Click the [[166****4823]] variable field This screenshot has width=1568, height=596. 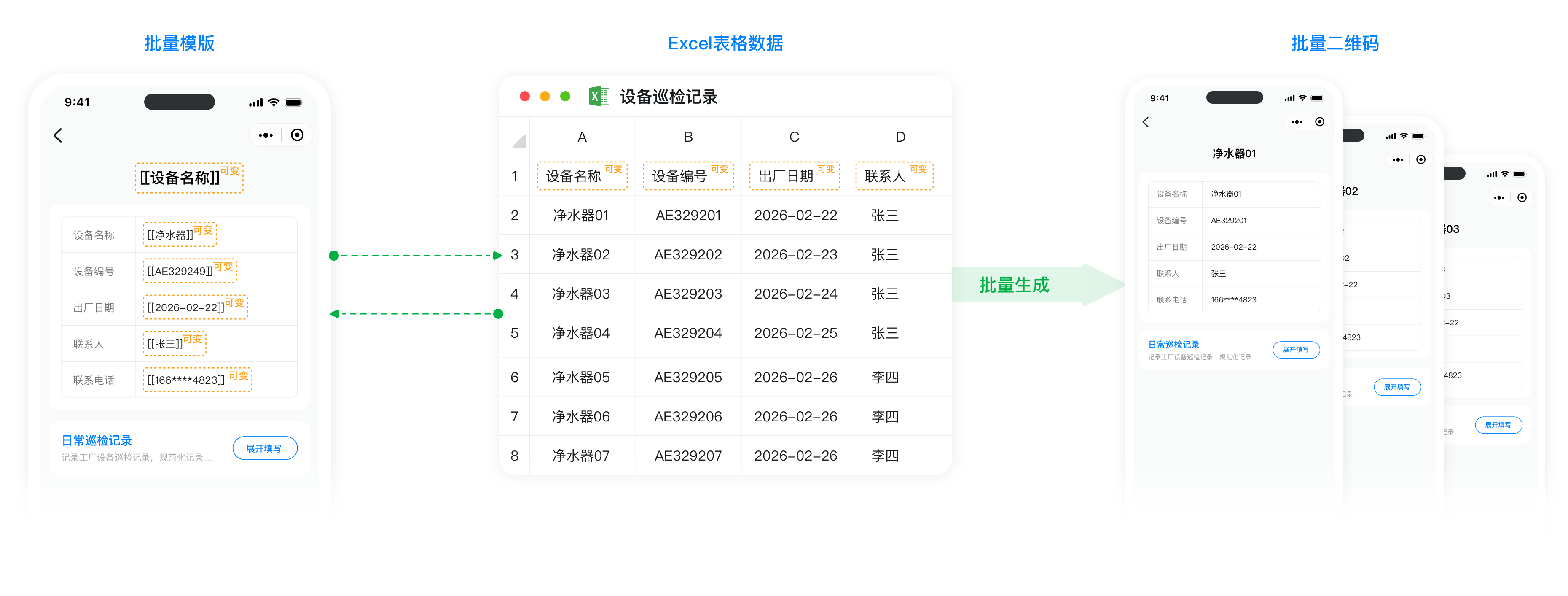pos(197,380)
